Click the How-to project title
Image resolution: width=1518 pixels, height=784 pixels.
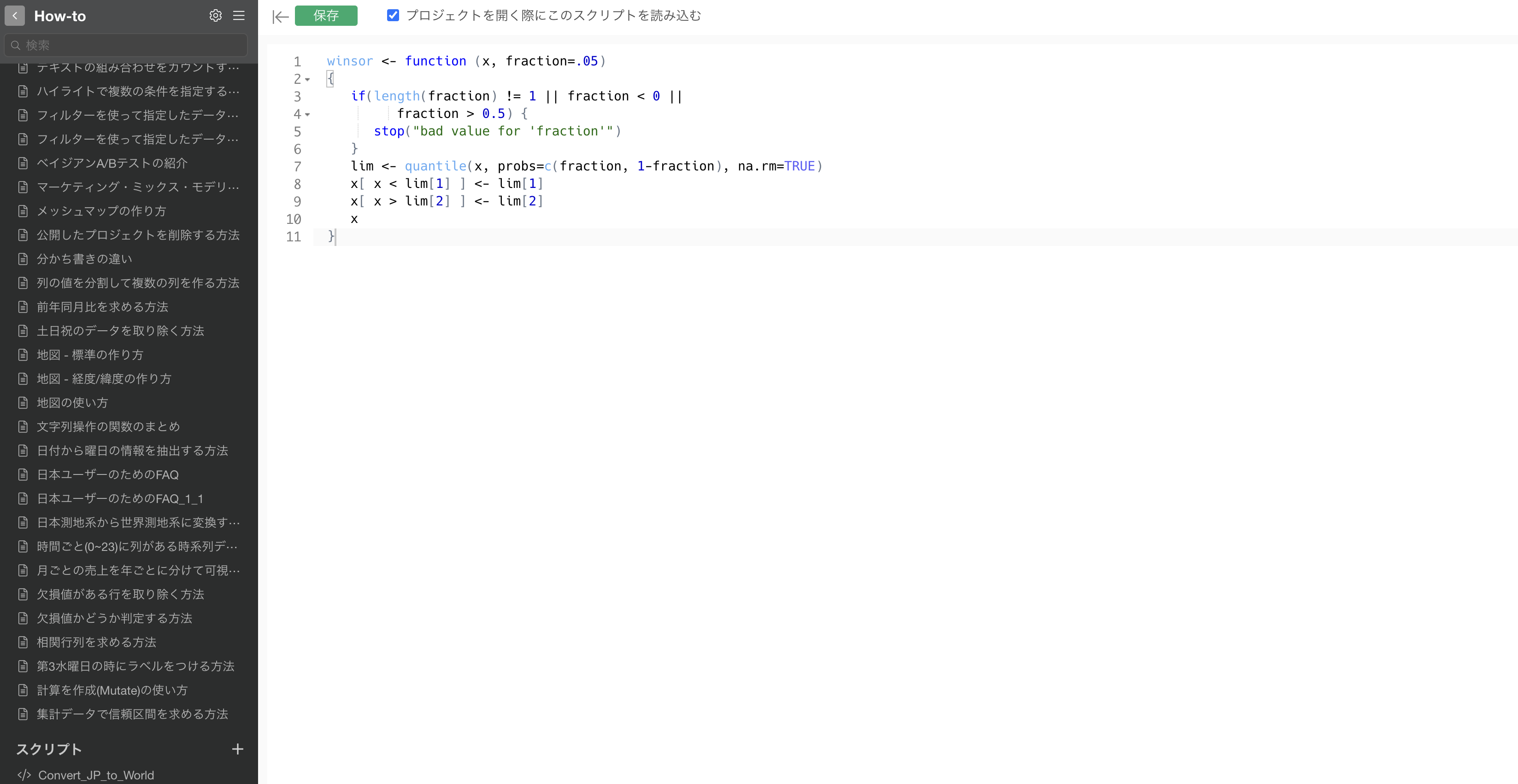pos(60,16)
